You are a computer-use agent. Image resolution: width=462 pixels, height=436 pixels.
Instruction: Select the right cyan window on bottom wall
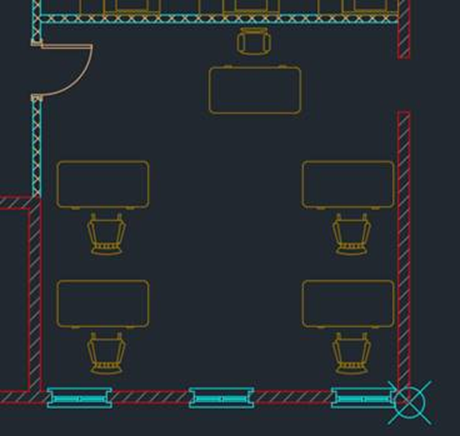(363, 398)
